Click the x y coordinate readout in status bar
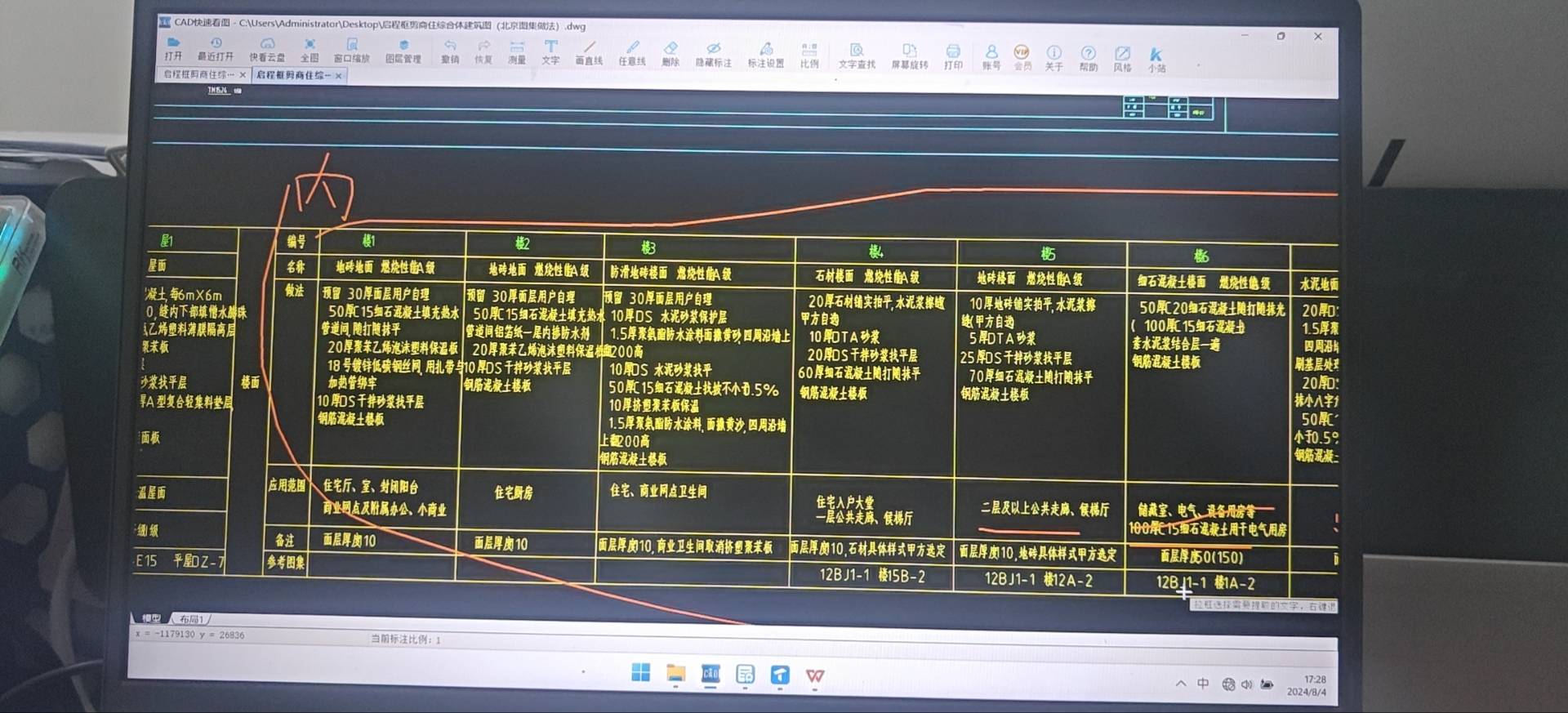 (189, 634)
